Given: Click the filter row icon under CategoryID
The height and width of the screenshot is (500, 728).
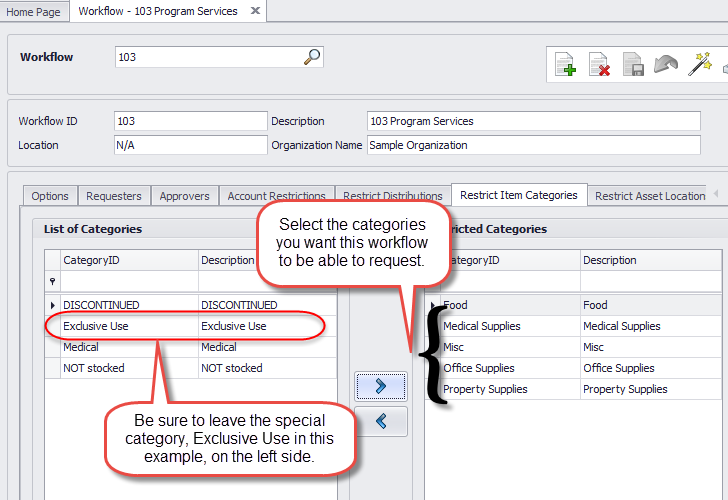Looking at the screenshot, I should 52,282.
